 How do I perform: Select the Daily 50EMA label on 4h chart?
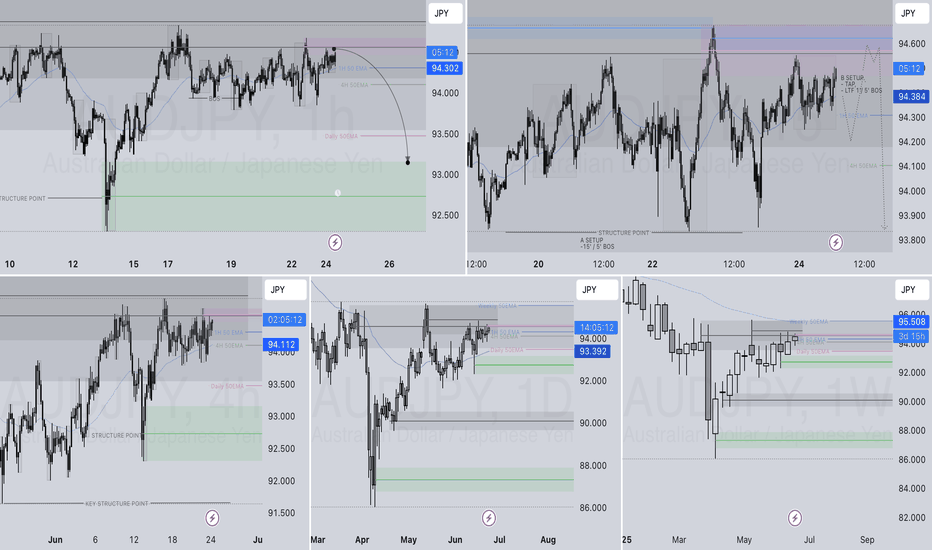coord(227,386)
